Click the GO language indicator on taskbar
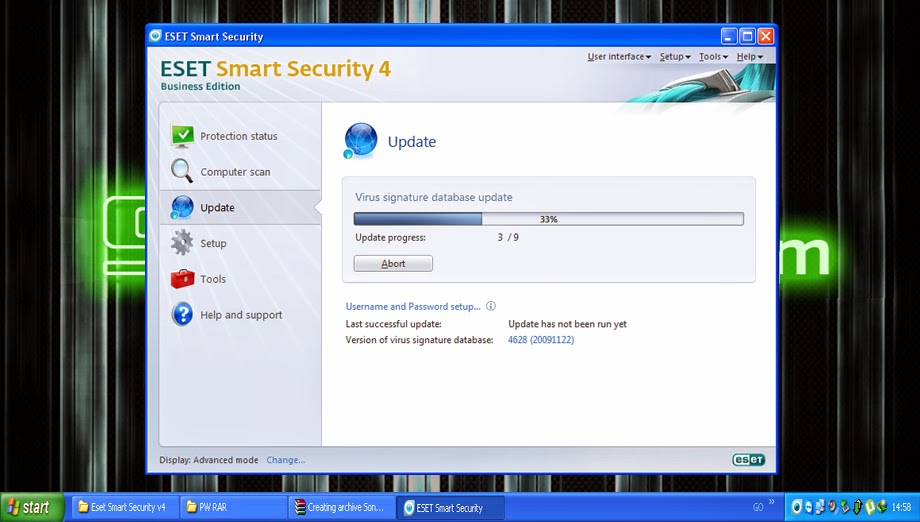This screenshot has width=920, height=522. (758, 507)
